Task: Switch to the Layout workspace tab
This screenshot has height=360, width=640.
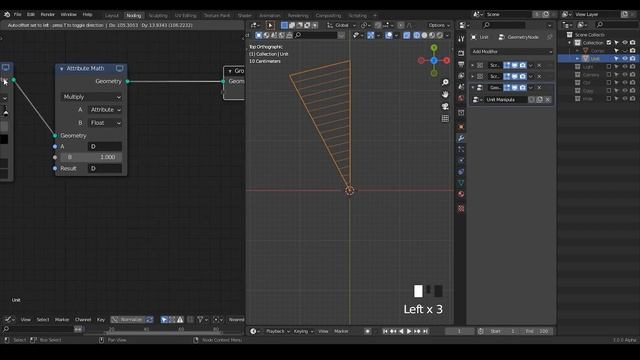Action: pos(111,16)
